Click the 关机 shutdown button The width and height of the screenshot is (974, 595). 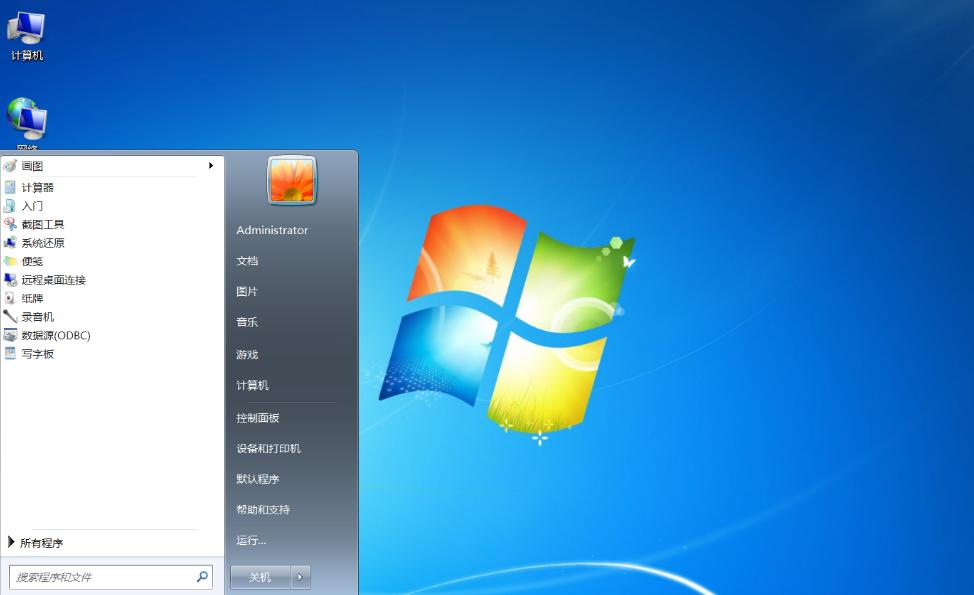point(260,577)
